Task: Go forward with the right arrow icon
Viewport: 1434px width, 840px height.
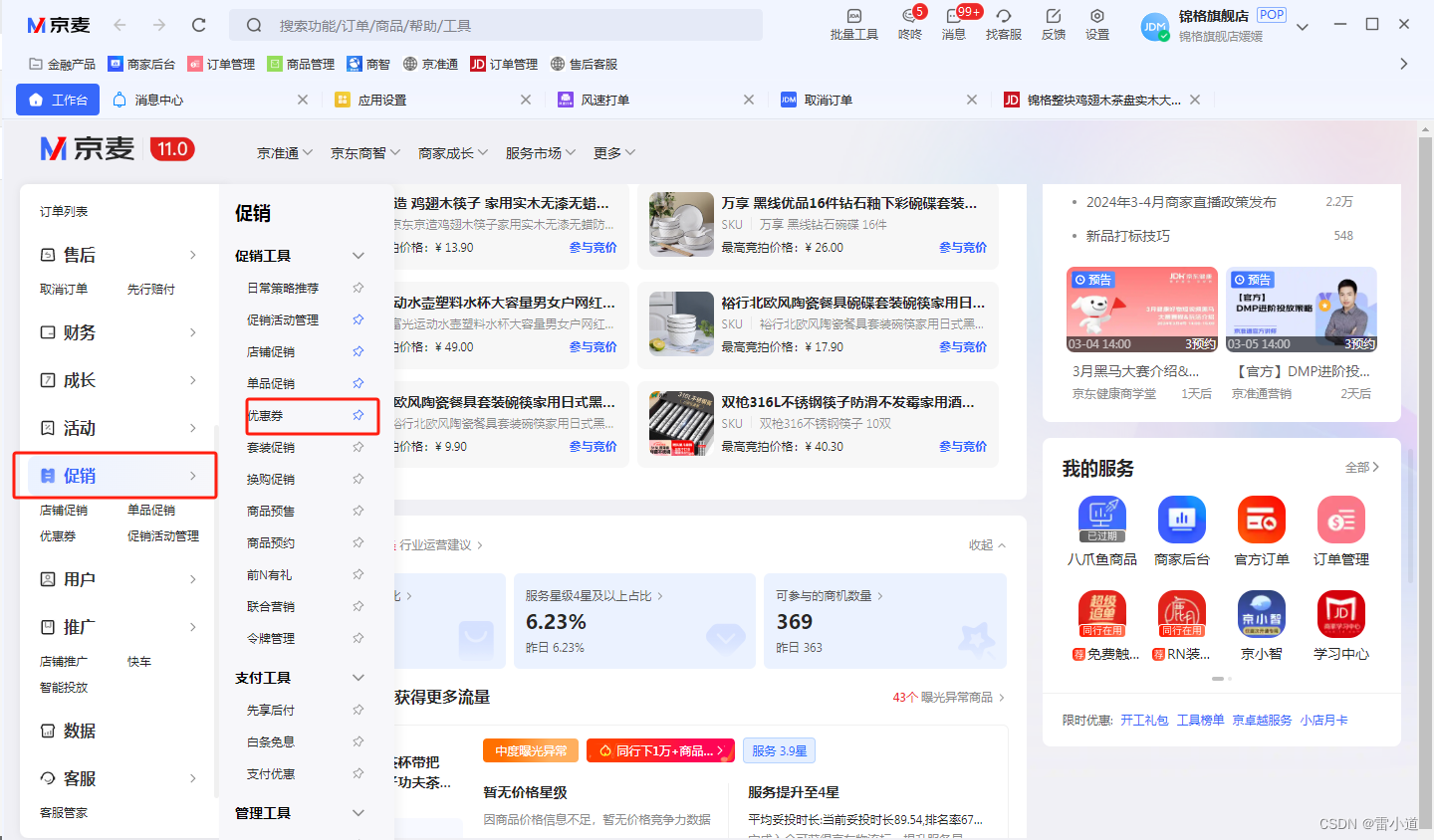Action: coord(159,25)
